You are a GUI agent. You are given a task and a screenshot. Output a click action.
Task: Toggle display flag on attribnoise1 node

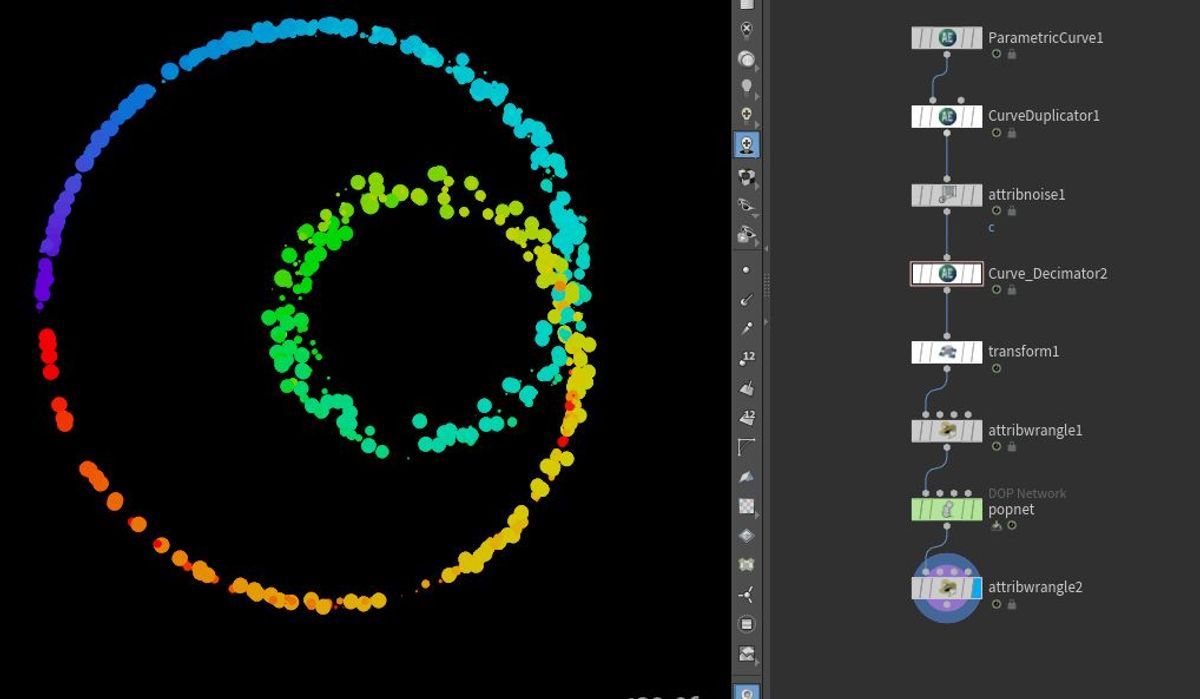tap(977, 195)
